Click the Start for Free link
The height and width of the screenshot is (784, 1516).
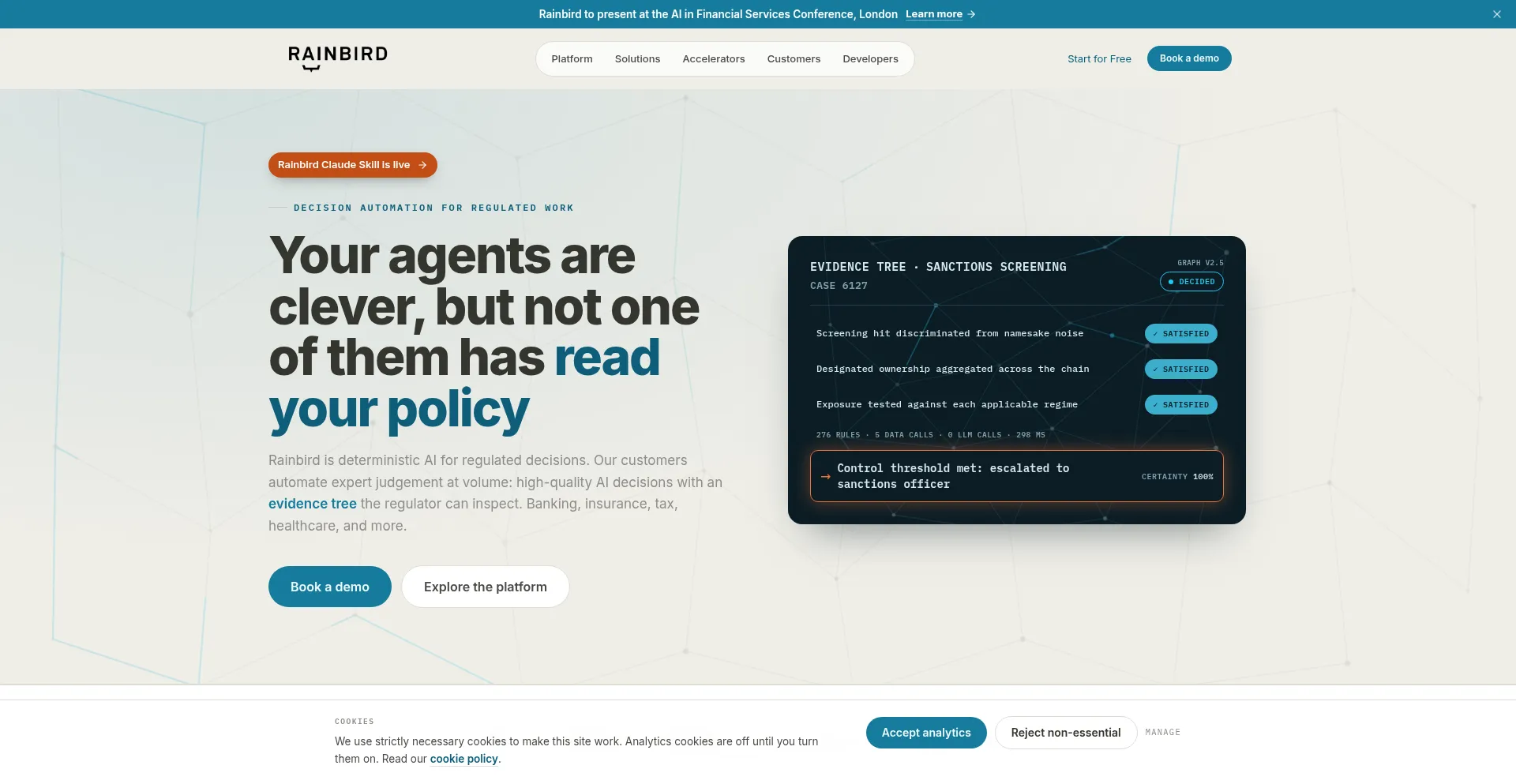point(1099,59)
